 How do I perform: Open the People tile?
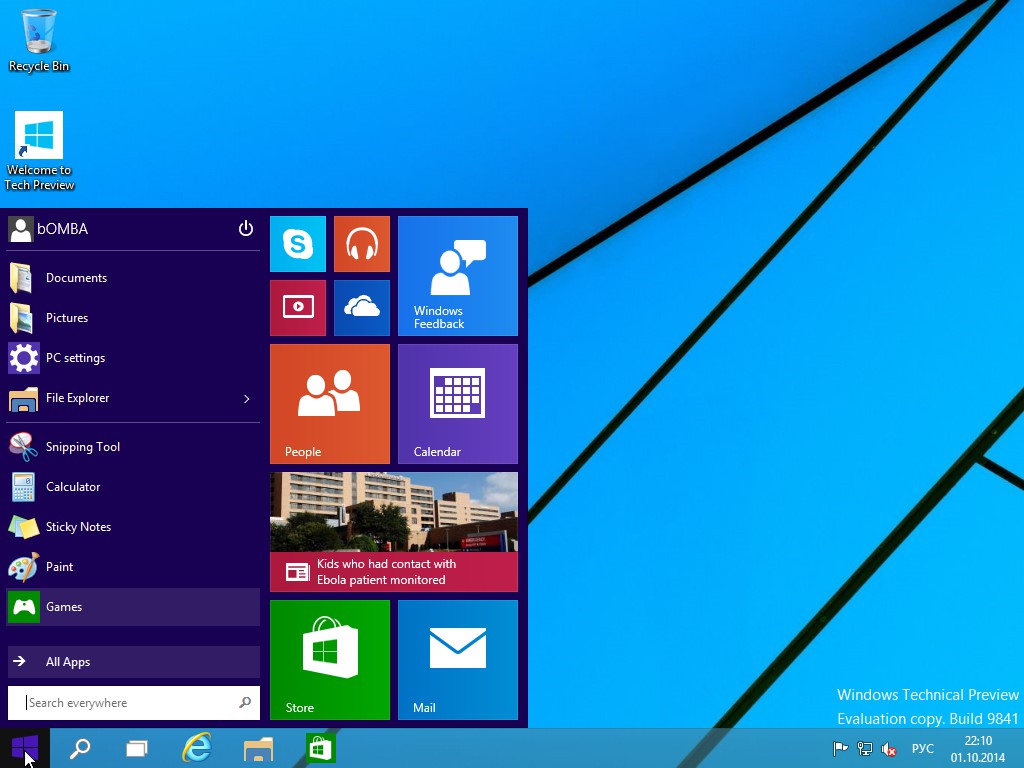[330, 404]
